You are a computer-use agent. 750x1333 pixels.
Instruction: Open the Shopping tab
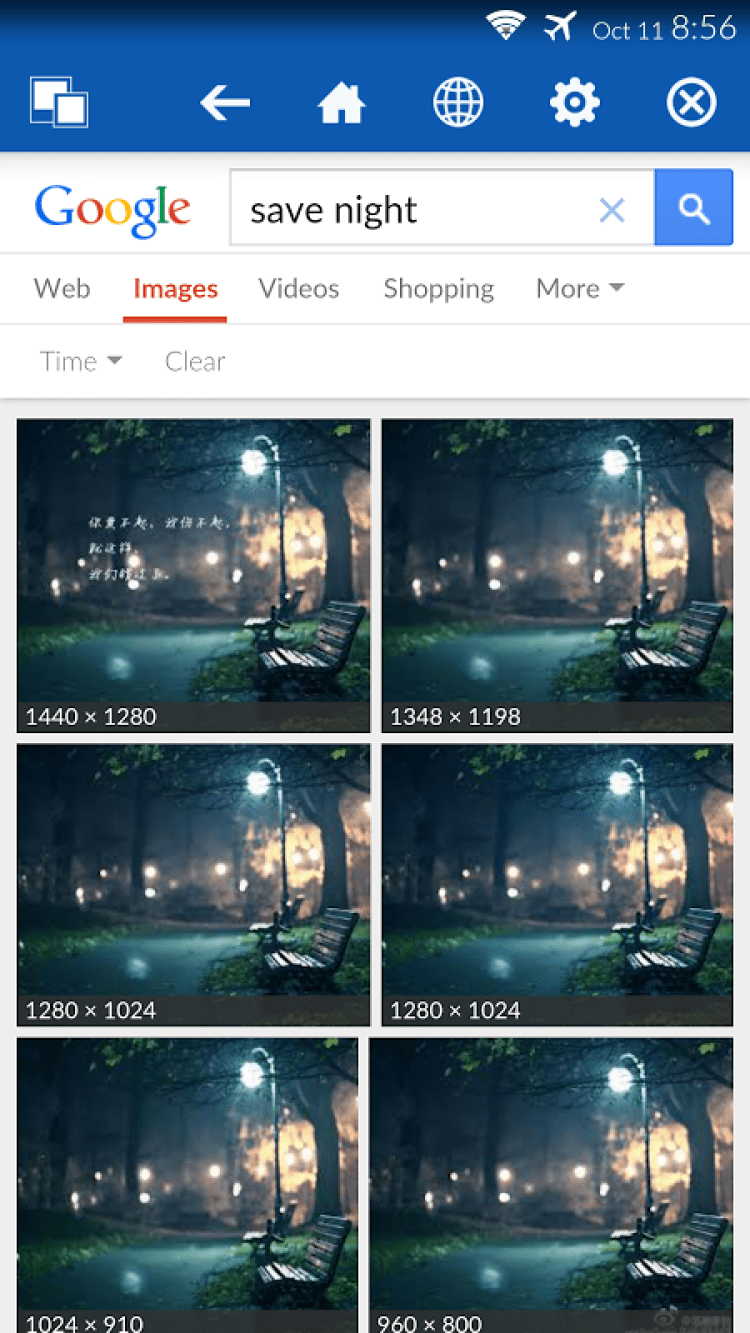pos(439,289)
